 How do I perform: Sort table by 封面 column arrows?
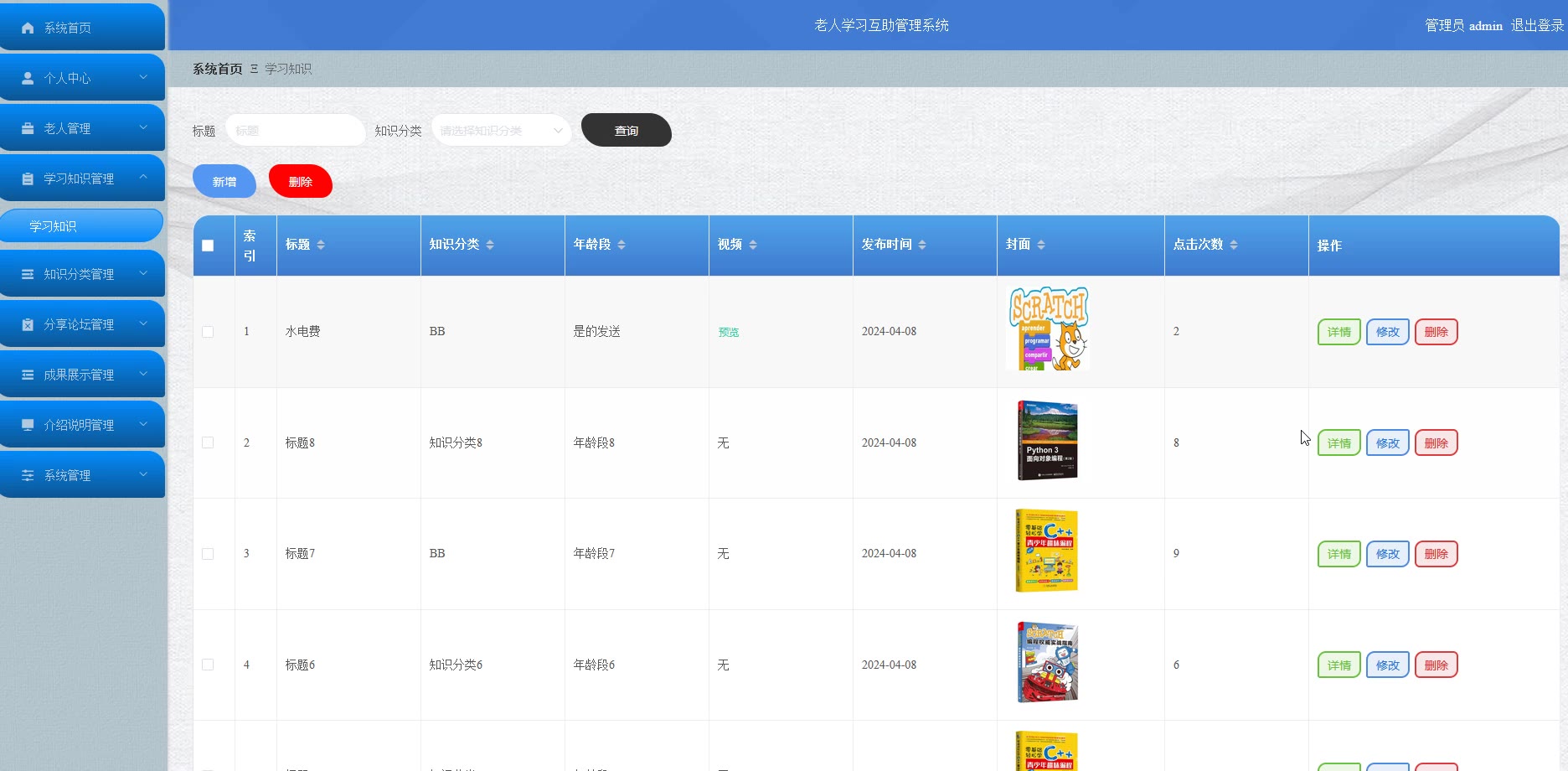(1041, 245)
